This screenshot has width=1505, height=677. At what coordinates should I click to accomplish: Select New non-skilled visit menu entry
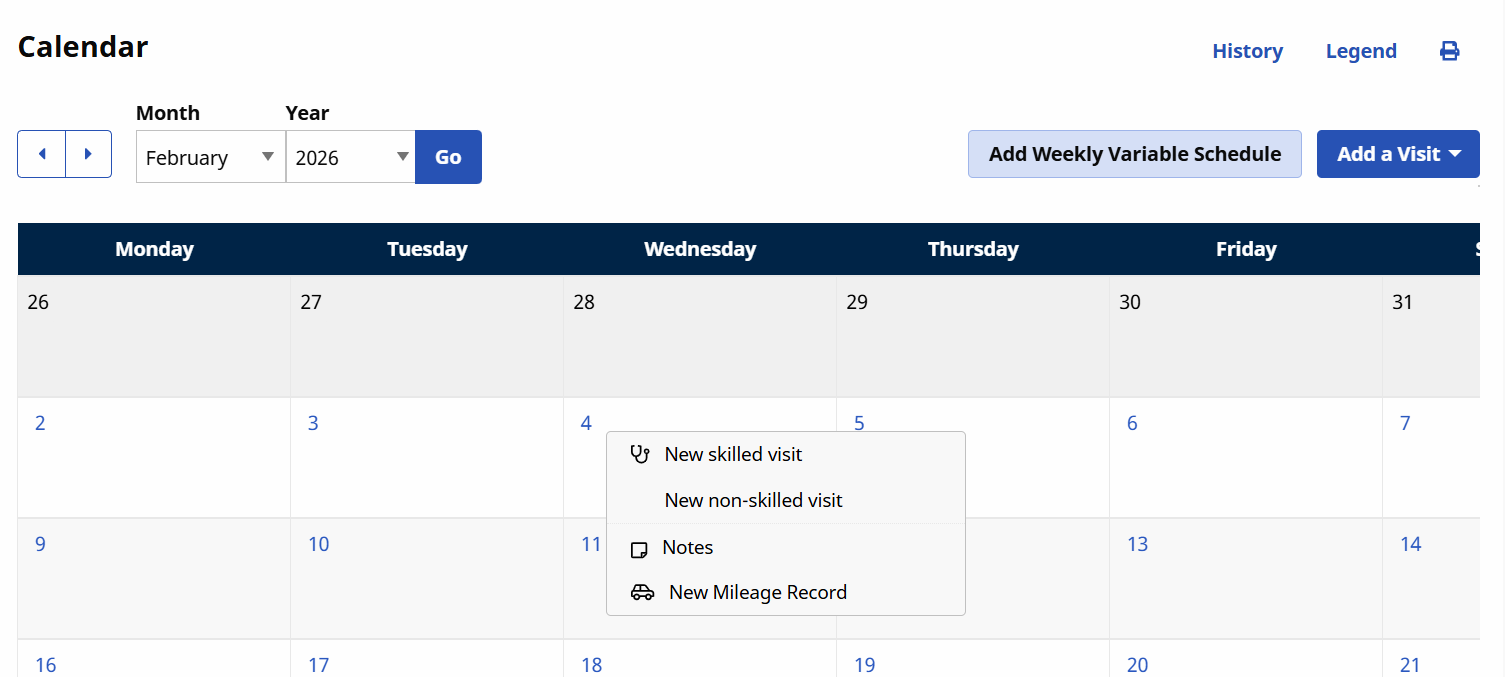[753, 500]
